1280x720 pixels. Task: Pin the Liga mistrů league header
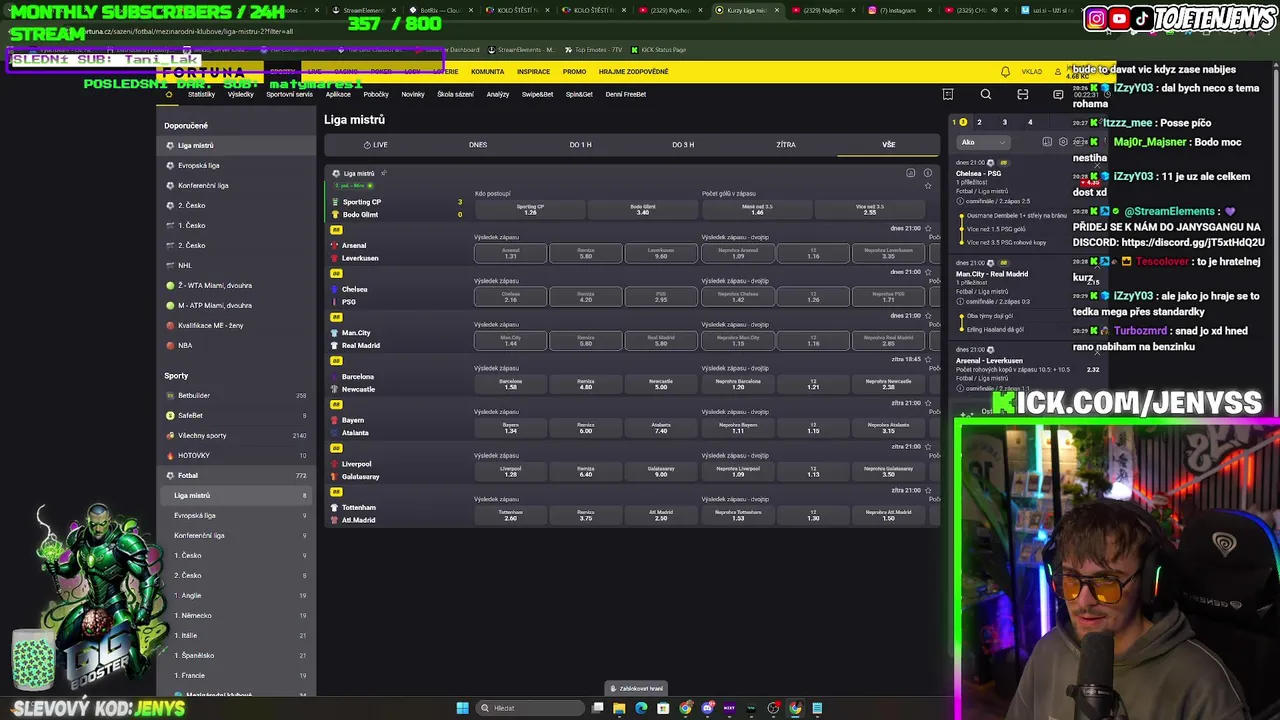tap(384, 173)
